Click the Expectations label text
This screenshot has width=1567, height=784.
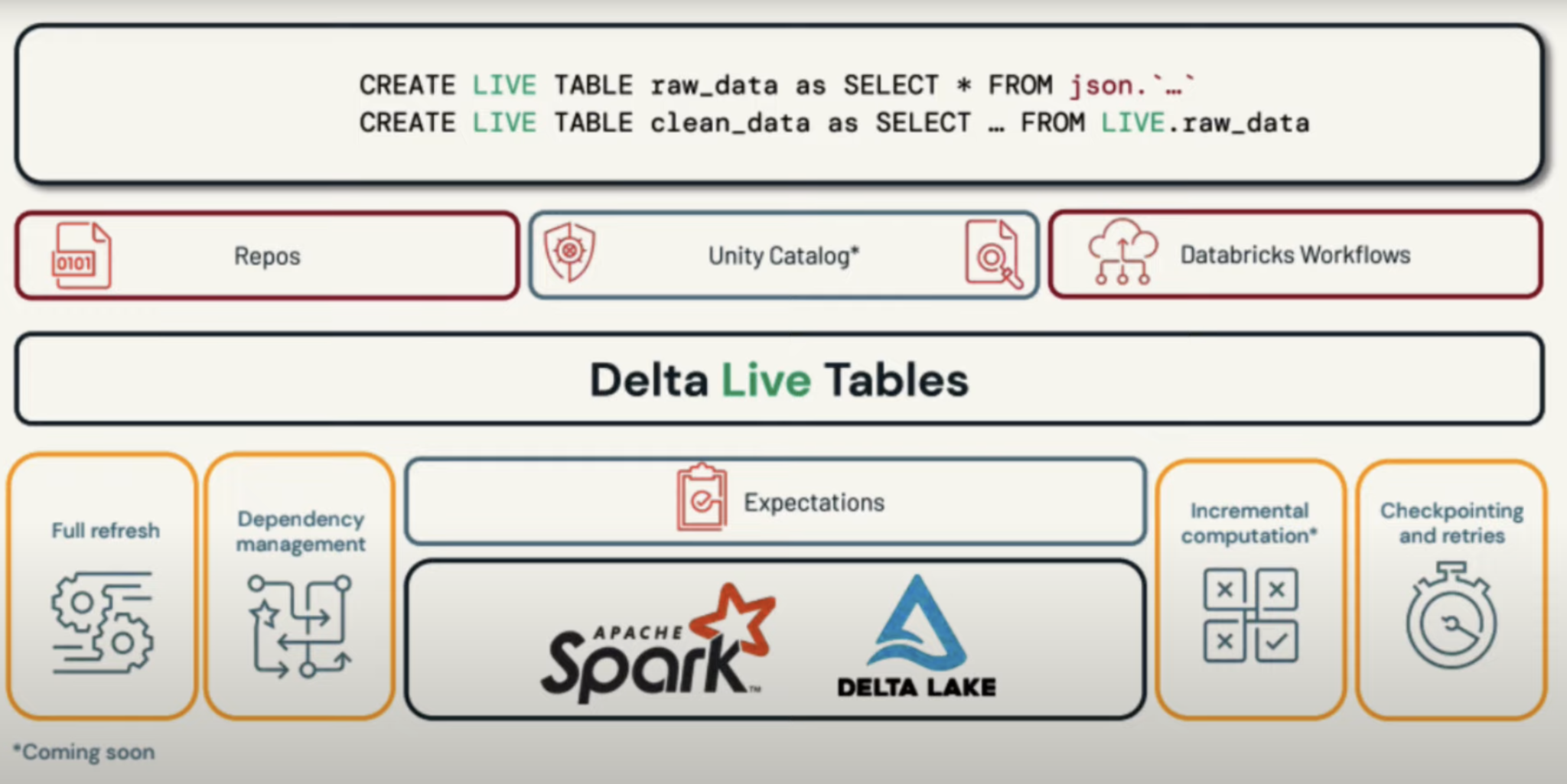[814, 503]
